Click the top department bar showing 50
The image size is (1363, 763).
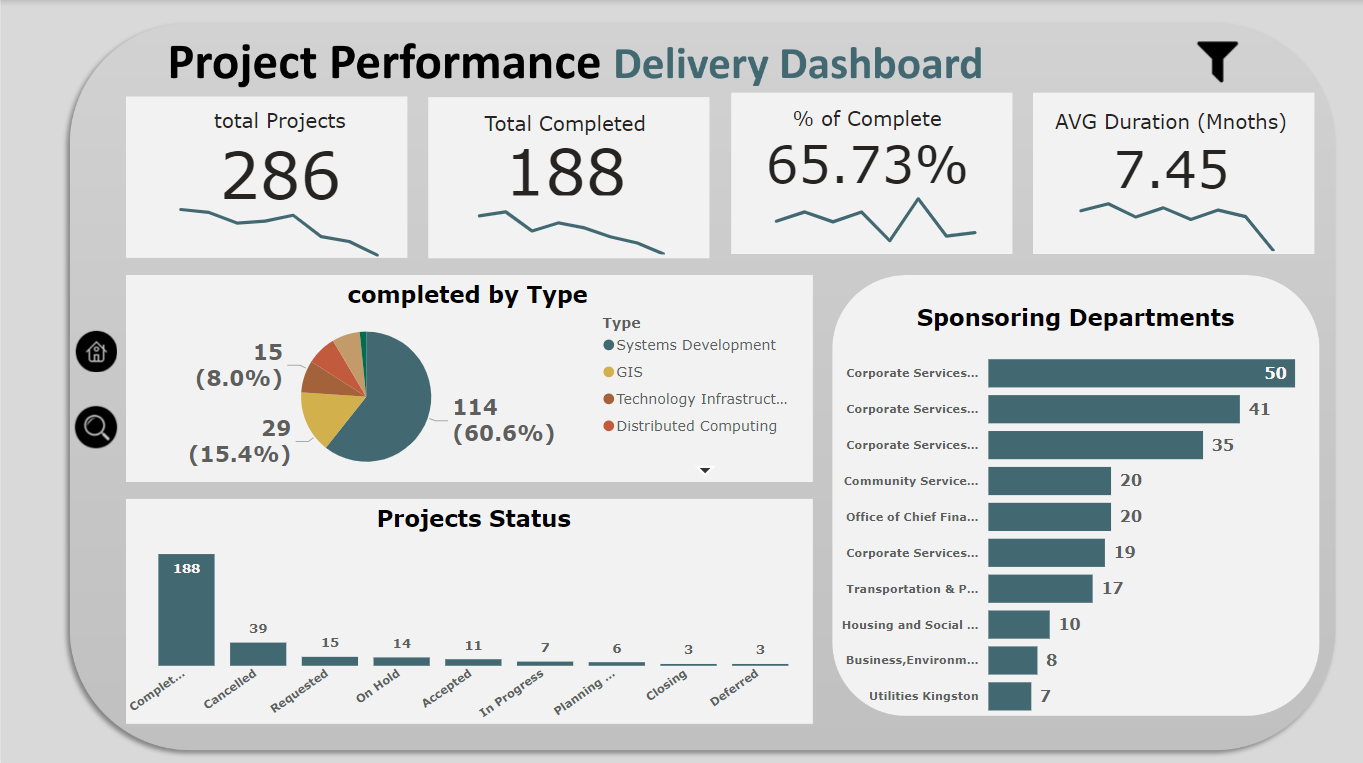click(x=1140, y=373)
